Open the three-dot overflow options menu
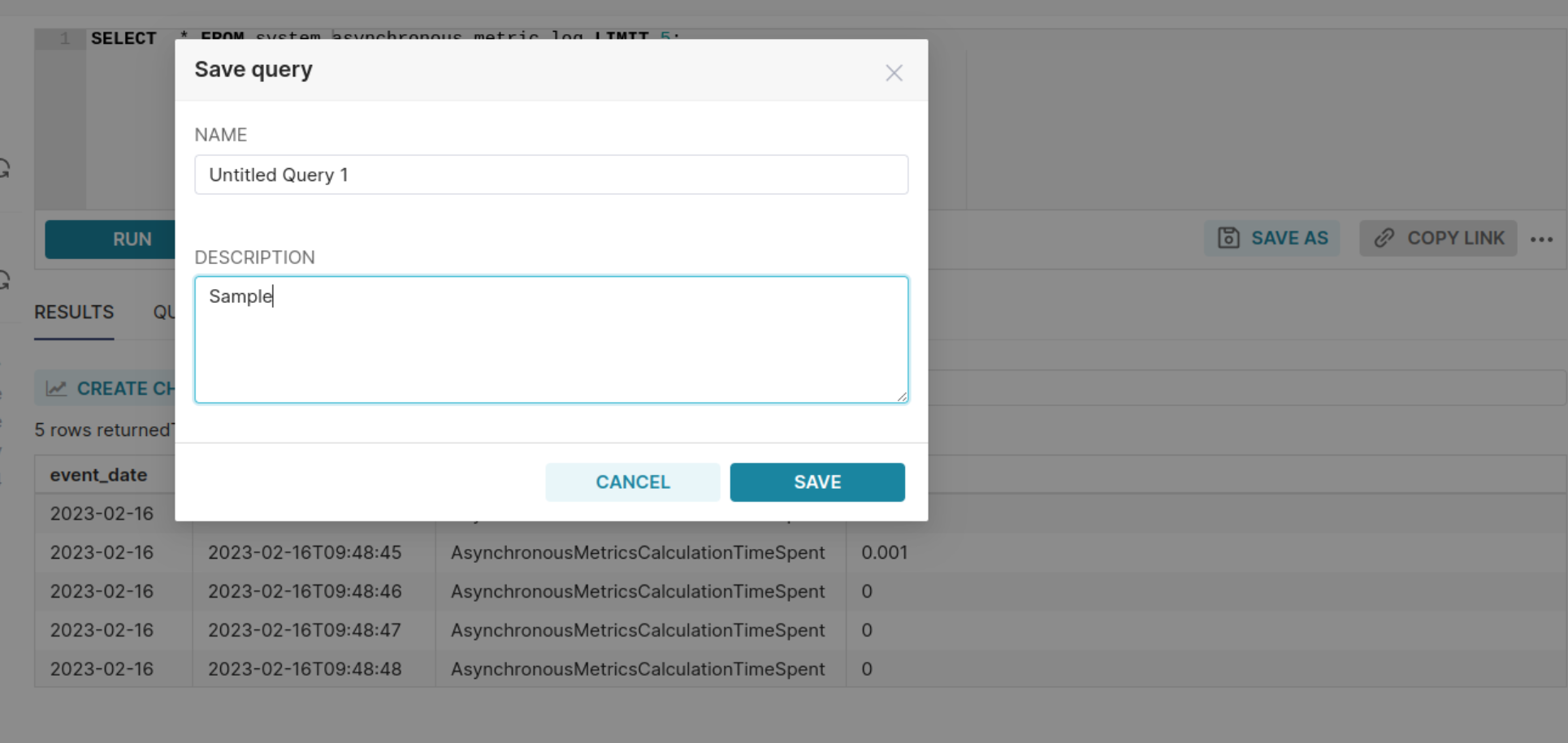 [1541, 239]
